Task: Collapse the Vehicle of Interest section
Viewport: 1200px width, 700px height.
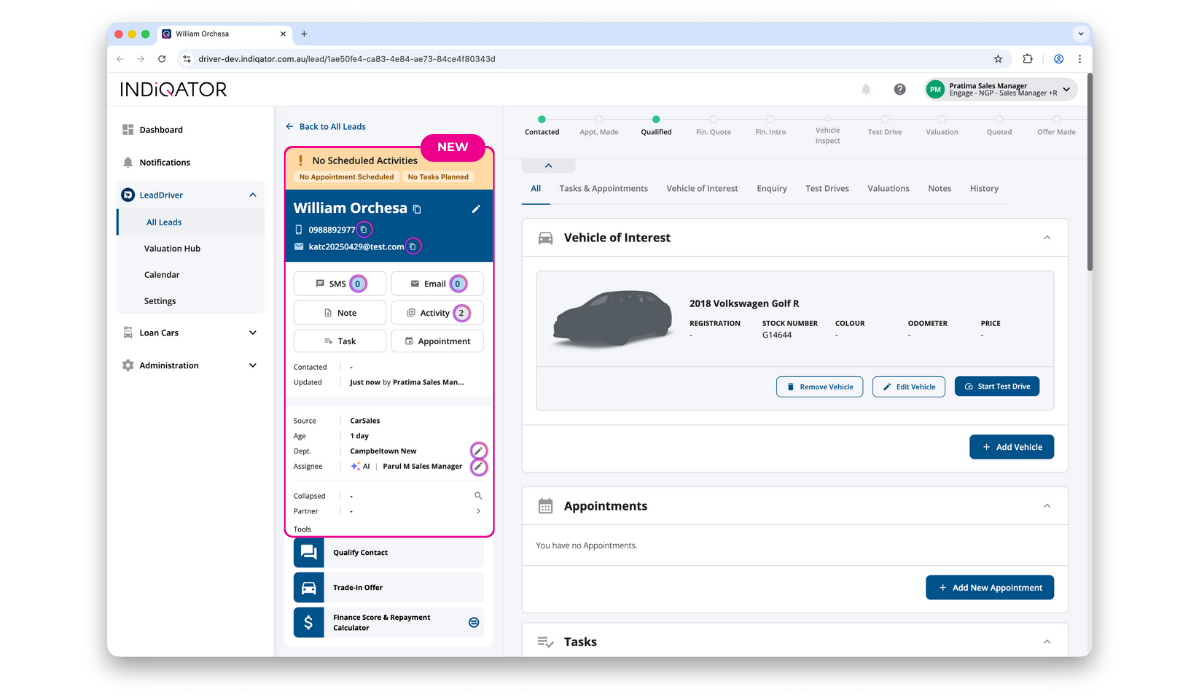Action: pyautogui.click(x=1047, y=237)
